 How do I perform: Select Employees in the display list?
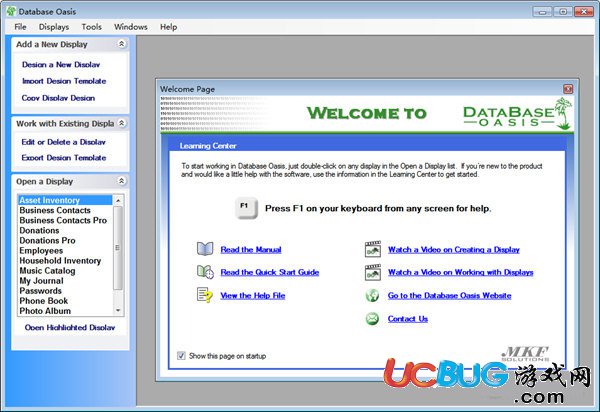coord(65,251)
